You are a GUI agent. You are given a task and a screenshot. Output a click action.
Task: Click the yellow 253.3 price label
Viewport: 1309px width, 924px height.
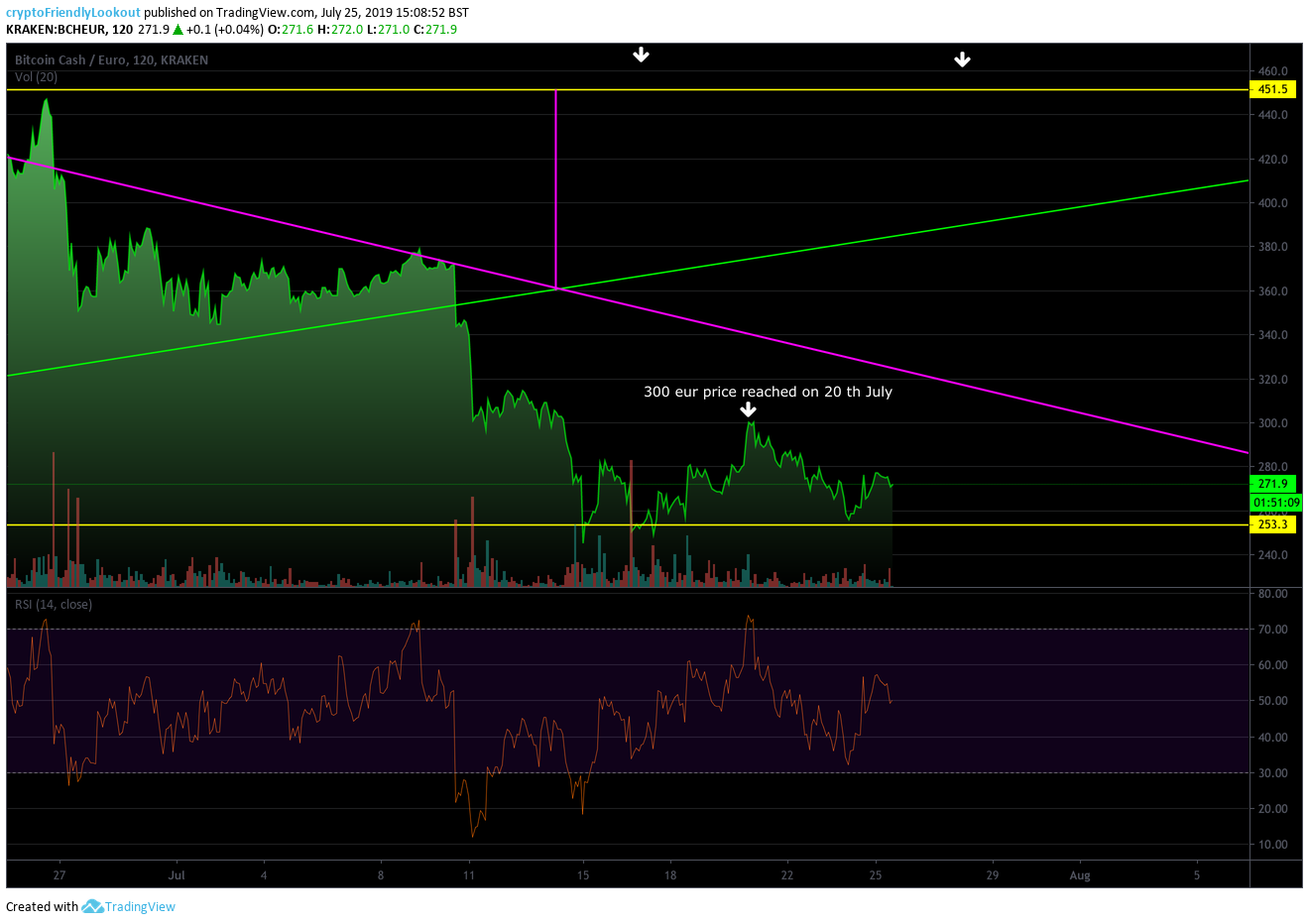[1273, 524]
